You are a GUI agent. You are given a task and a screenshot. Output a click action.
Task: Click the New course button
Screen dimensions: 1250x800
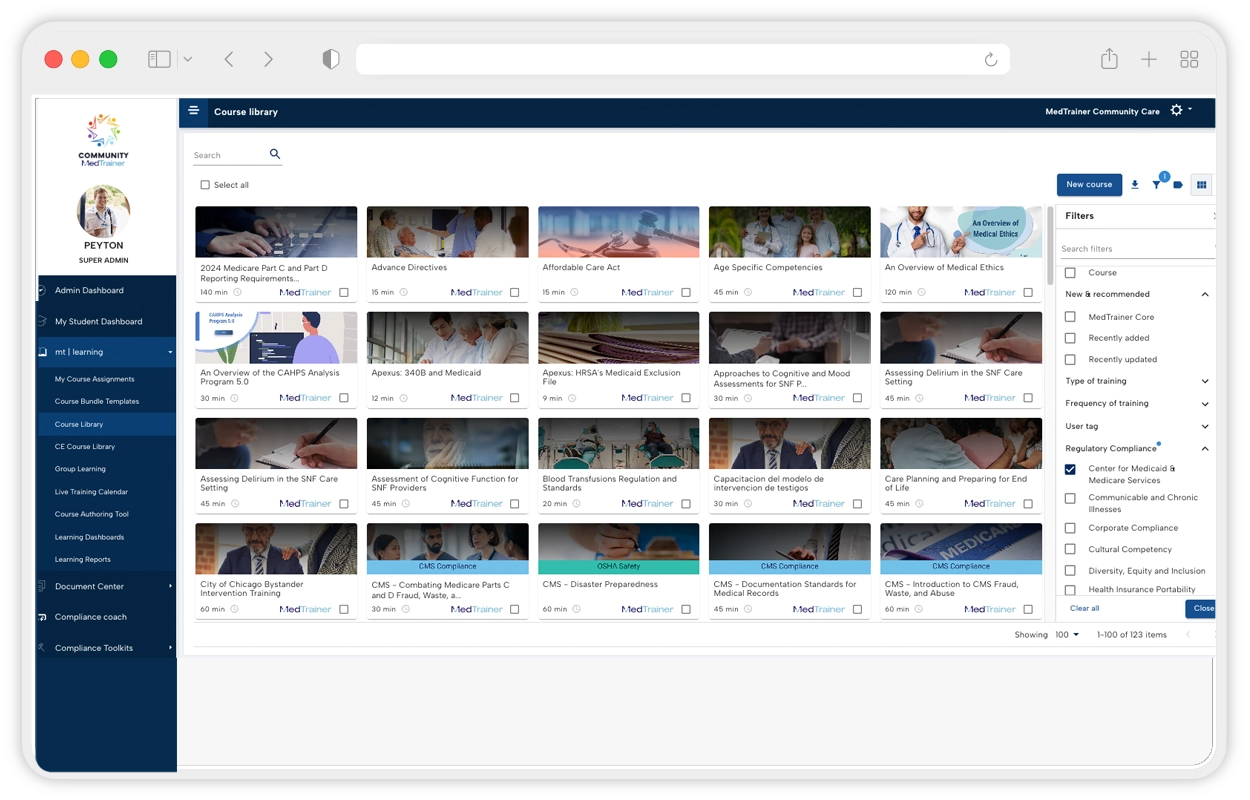pyautogui.click(x=1088, y=185)
